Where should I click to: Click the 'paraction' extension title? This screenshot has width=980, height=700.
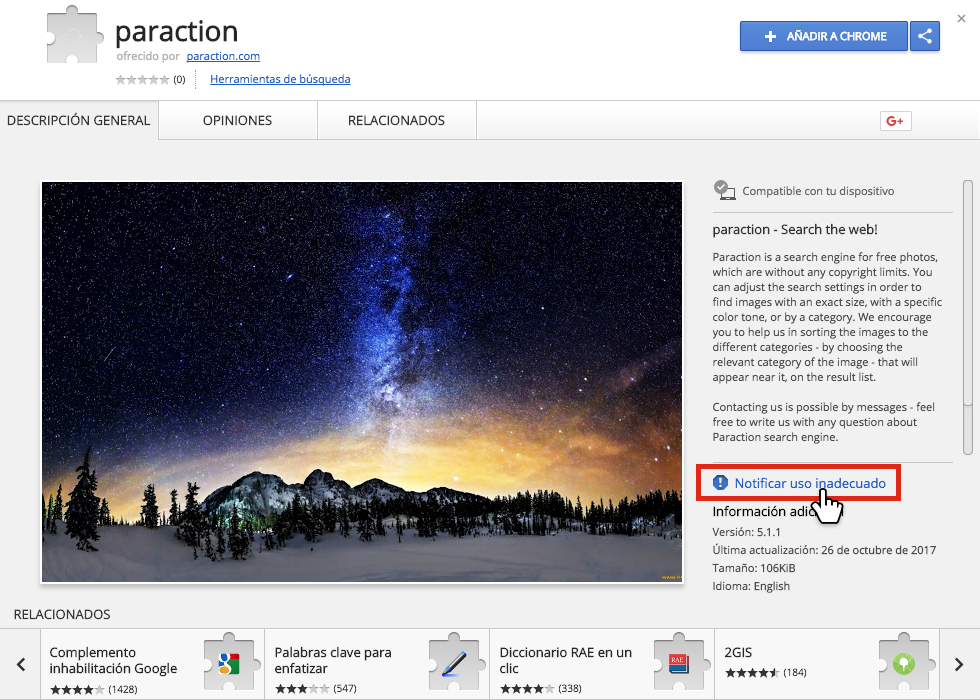tap(177, 31)
